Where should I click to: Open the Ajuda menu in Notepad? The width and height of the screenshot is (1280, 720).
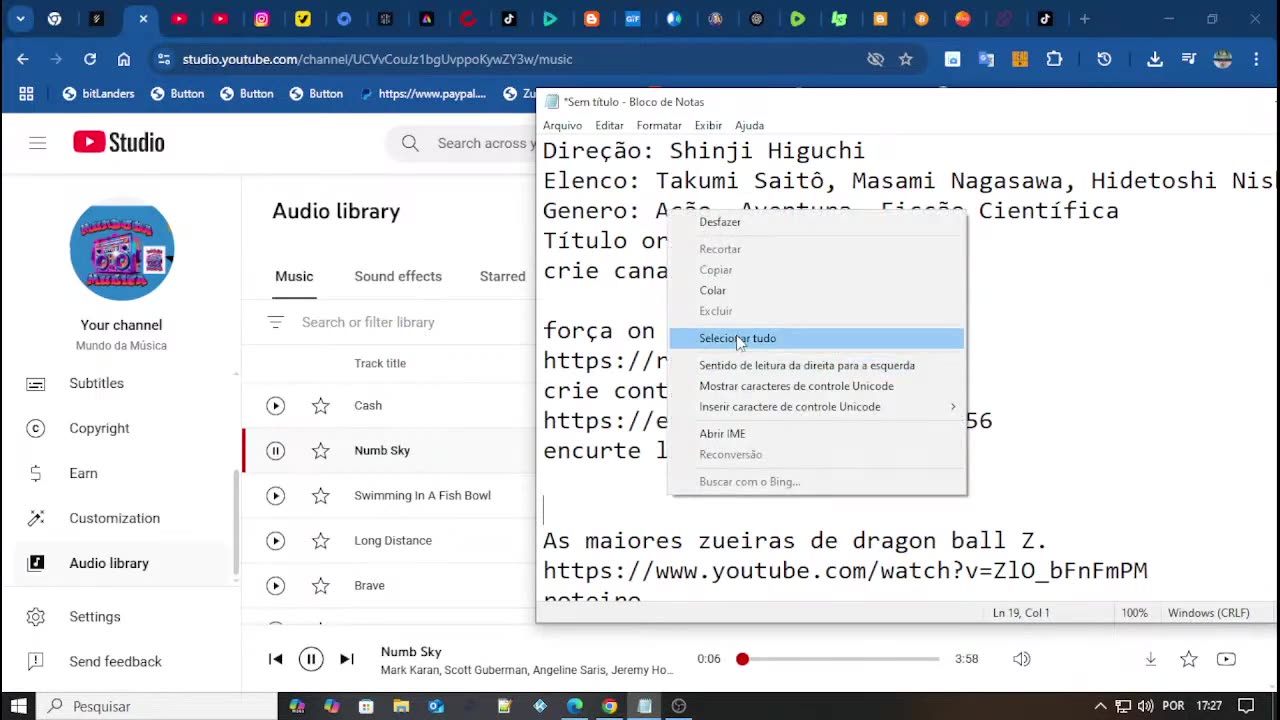point(749,125)
